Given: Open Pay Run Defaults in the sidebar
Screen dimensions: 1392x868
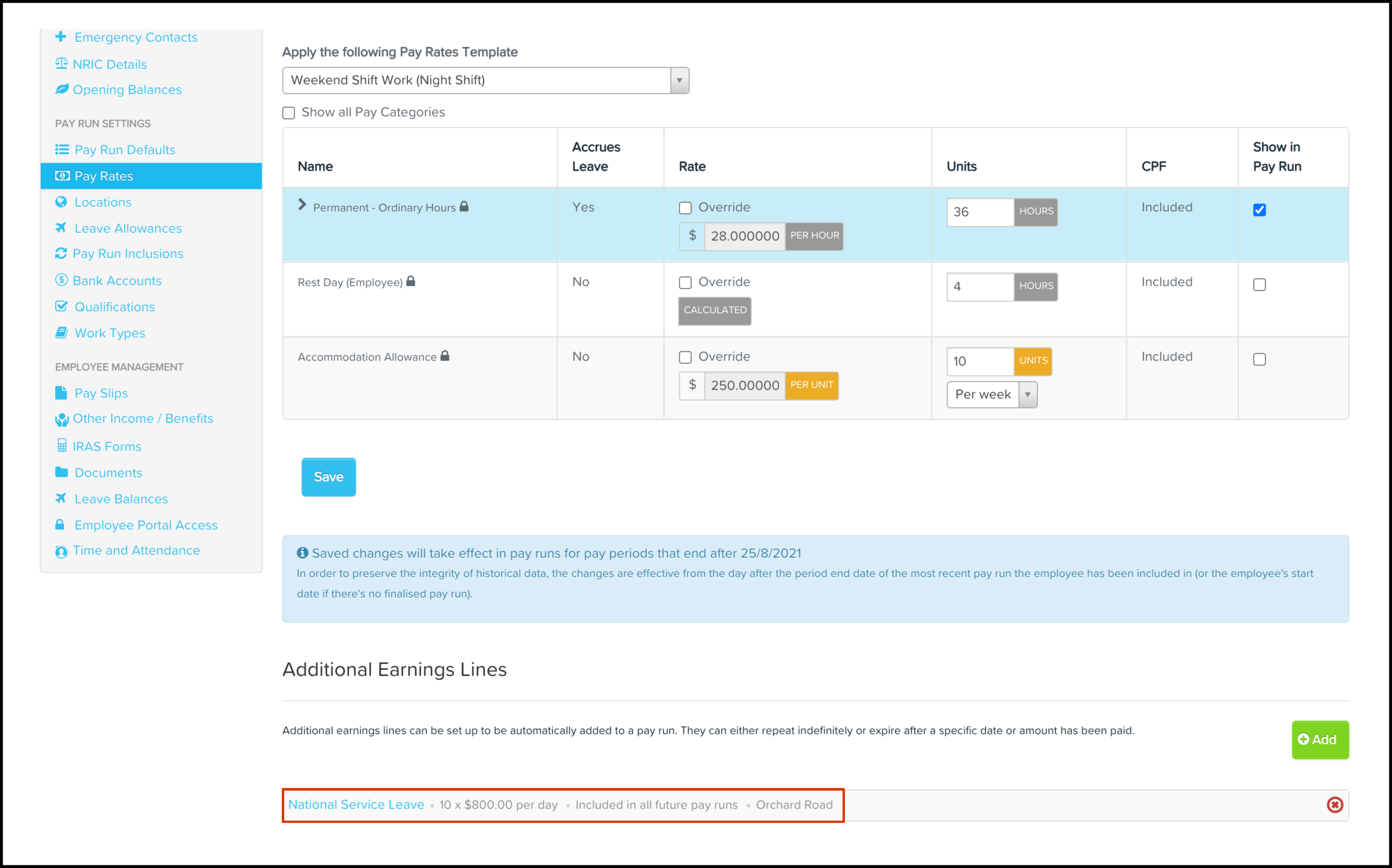Looking at the screenshot, I should [125, 150].
